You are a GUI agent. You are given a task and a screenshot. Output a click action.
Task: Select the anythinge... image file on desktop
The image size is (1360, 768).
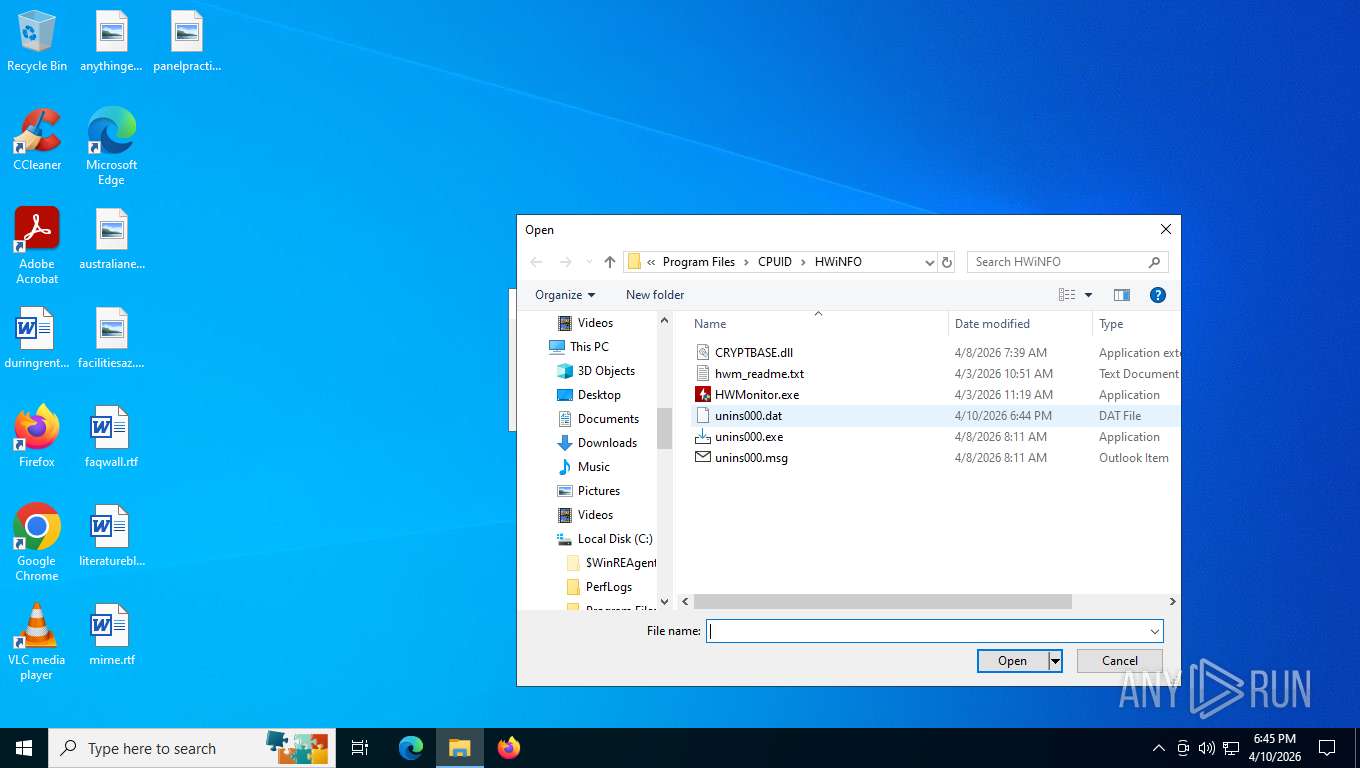[111, 41]
